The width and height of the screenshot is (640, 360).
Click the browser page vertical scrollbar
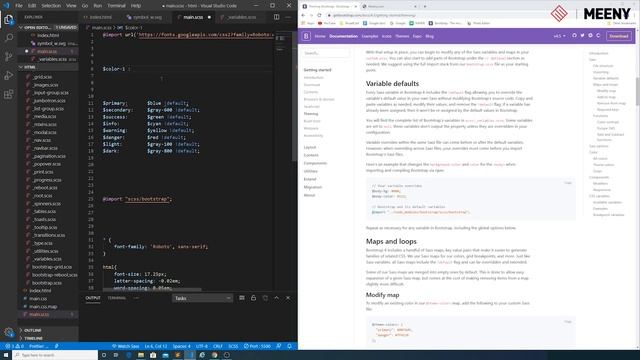pos(637,91)
